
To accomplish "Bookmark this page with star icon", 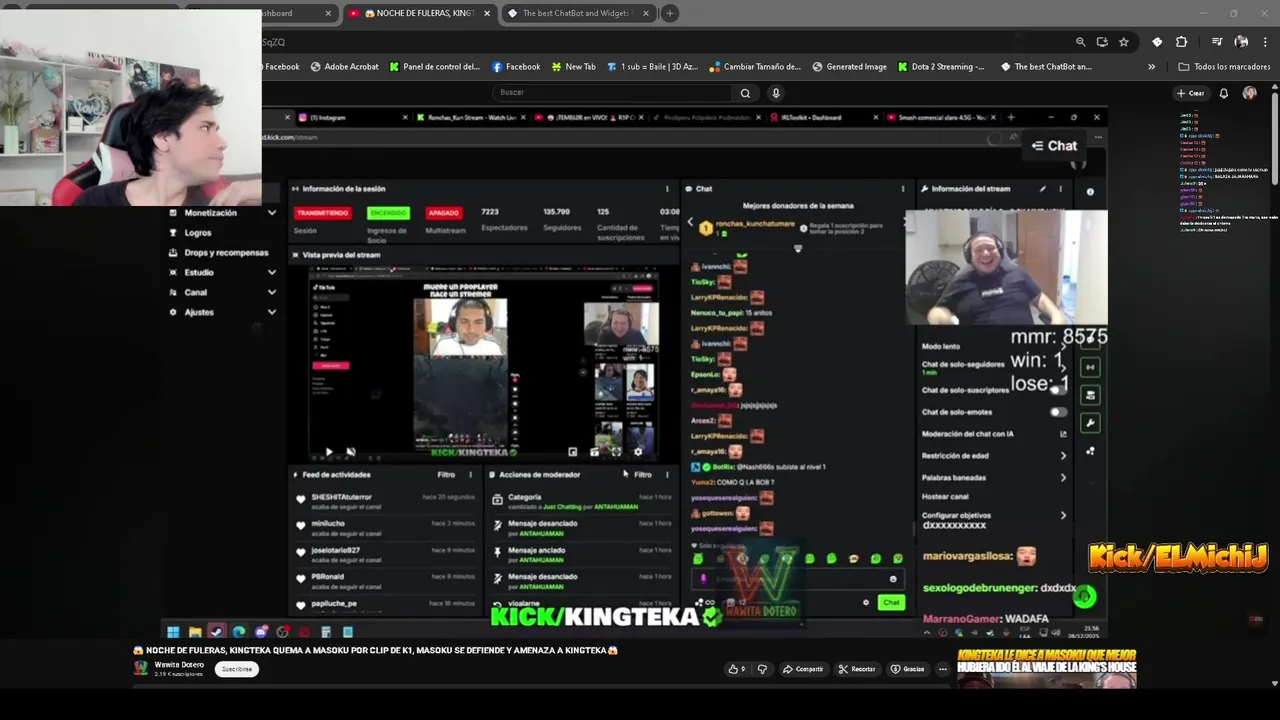I will (1124, 42).
